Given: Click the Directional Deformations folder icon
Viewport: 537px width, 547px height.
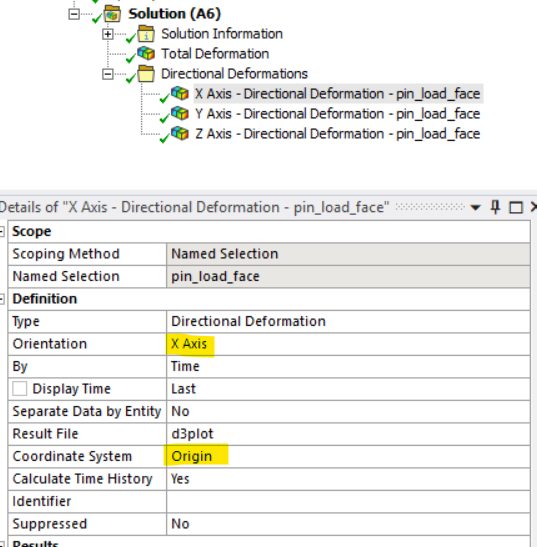Looking at the screenshot, I should pyautogui.click(x=146, y=73).
